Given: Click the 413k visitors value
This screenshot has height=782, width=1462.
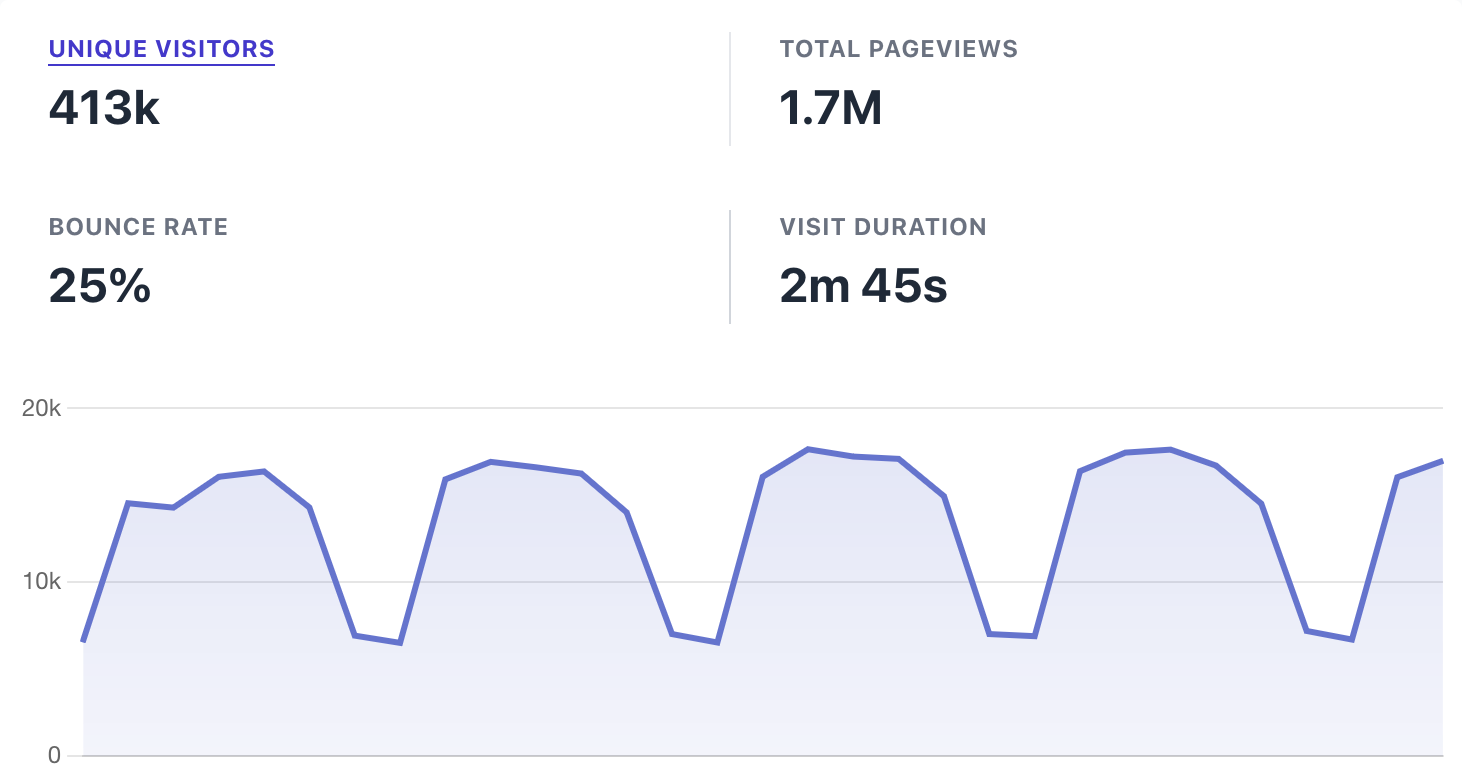Looking at the screenshot, I should coord(104,107).
